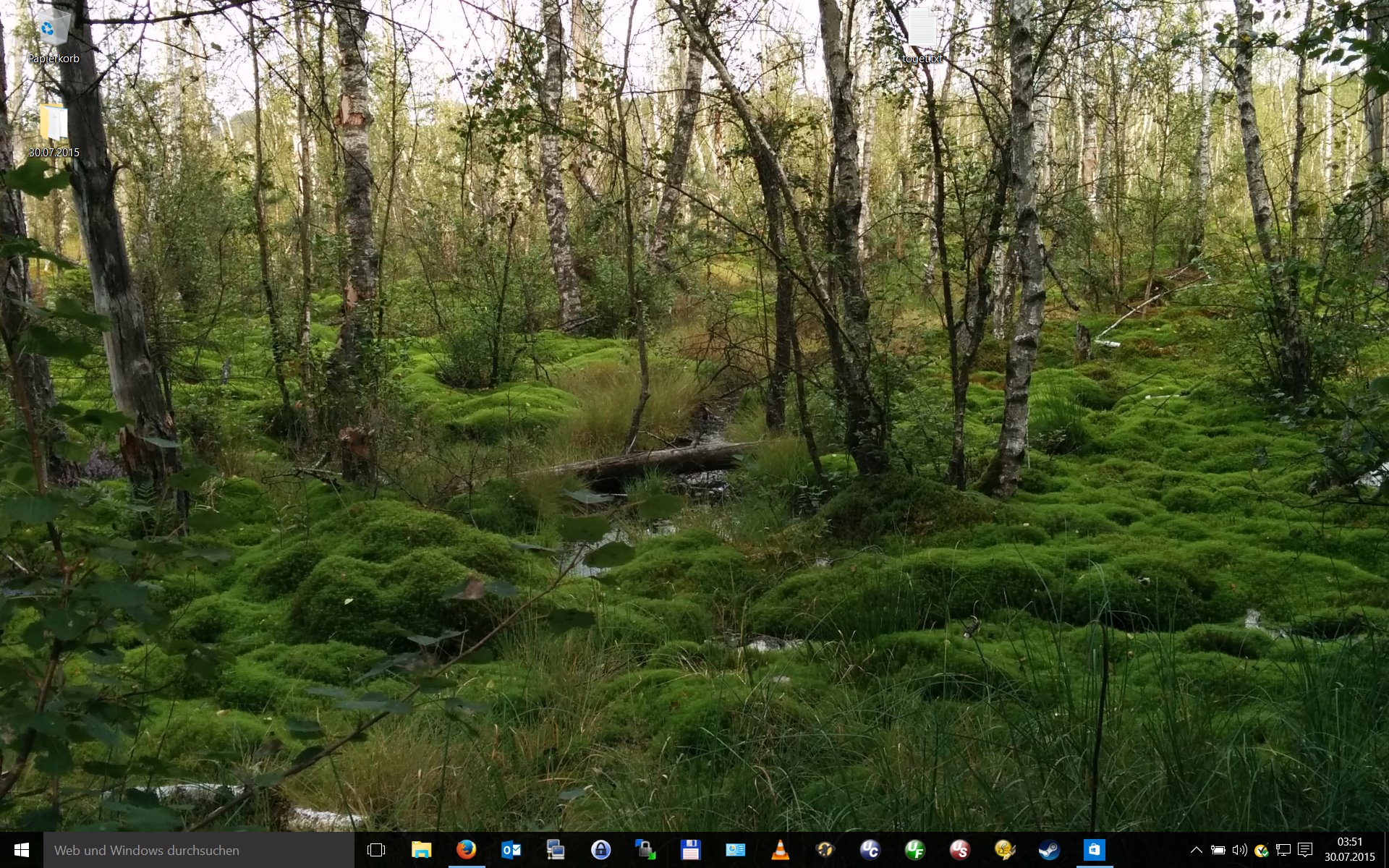Click the Web und Windows durchsuchen search box
This screenshot has width=1389, height=868.
point(199,850)
